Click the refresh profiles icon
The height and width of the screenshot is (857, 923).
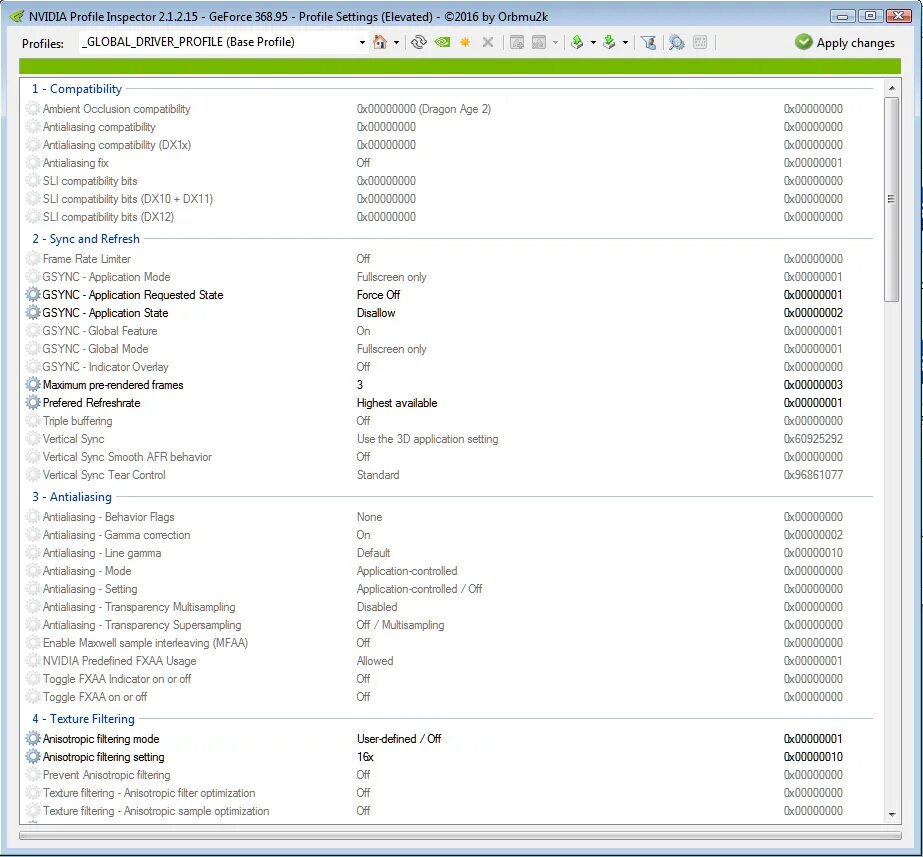click(419, 42)
